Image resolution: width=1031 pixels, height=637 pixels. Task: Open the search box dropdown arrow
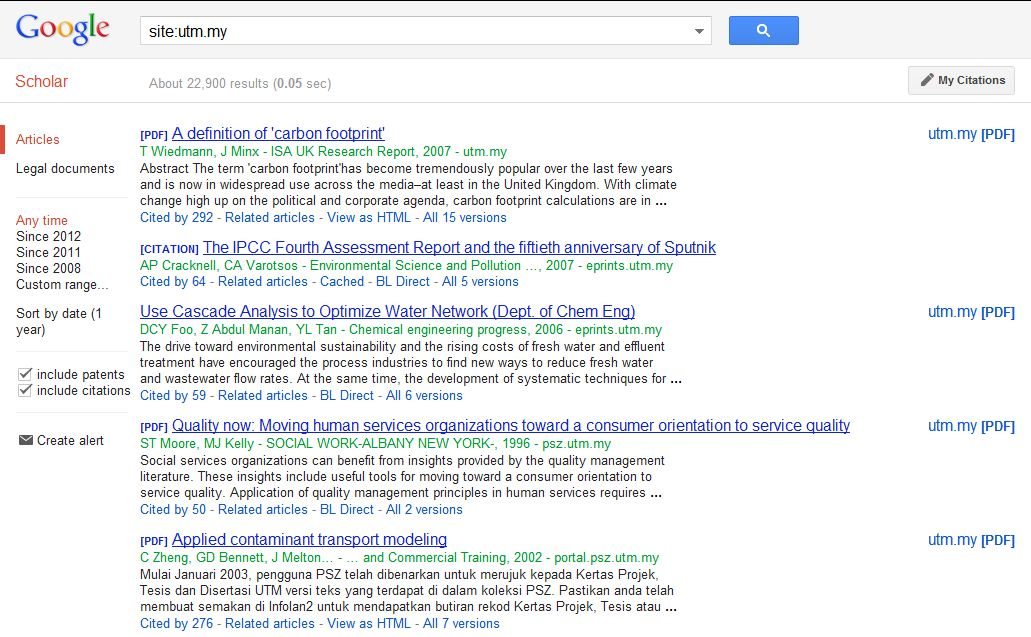(x=699, y=31)
